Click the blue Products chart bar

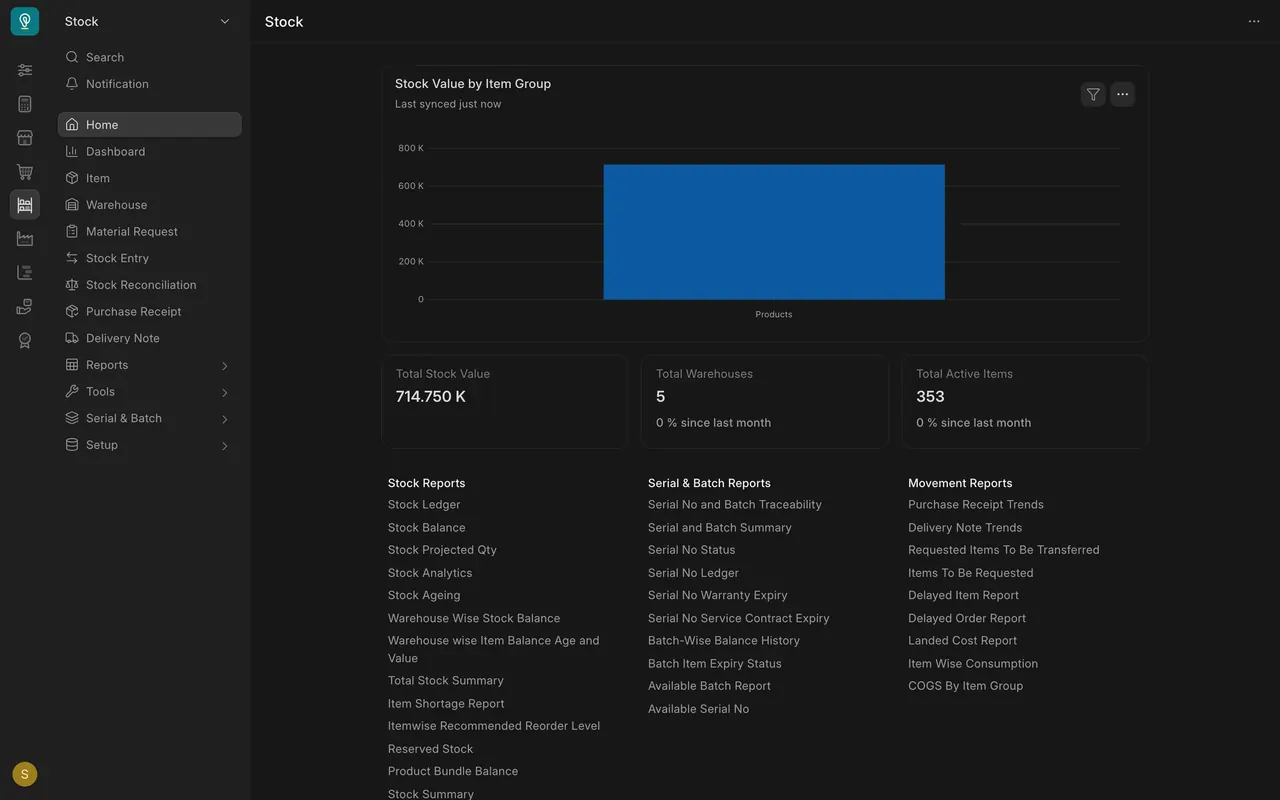[x=774, y=232]
